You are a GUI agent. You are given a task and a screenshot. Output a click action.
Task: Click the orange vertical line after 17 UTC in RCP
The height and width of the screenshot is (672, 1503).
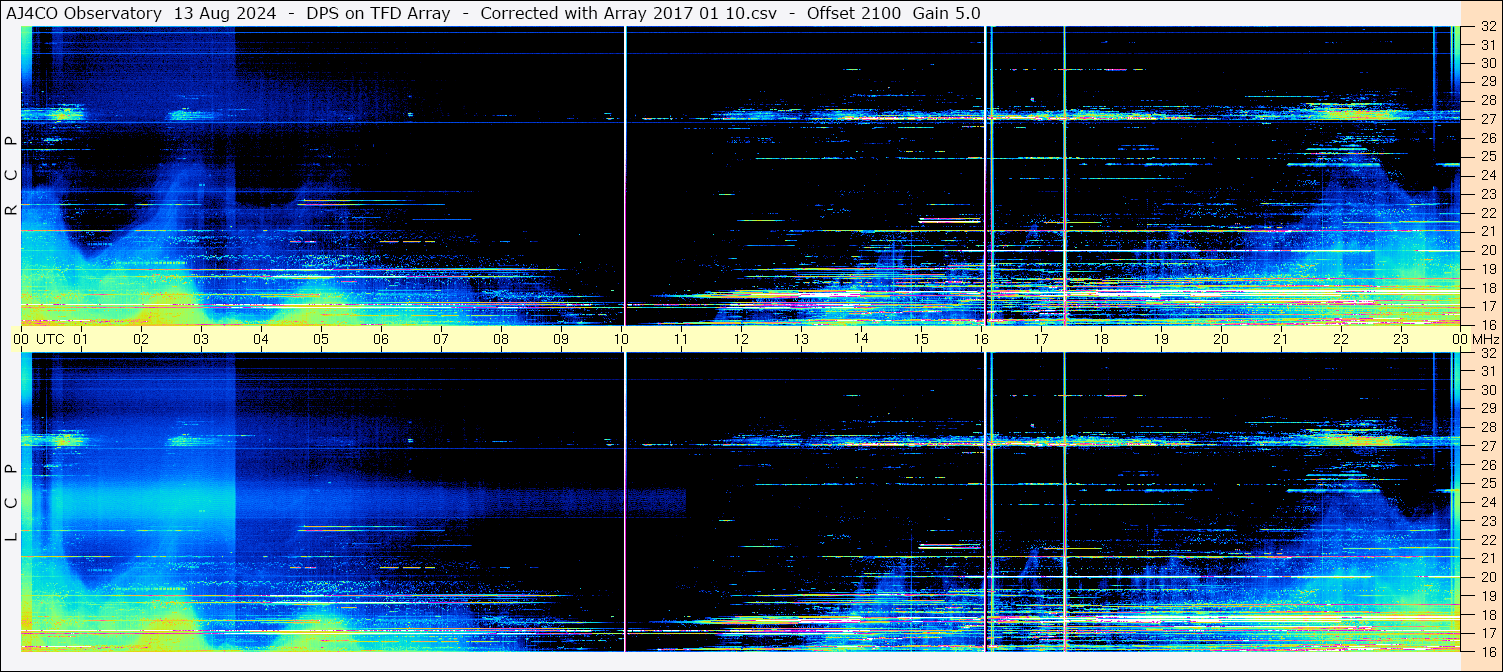[x=1064, y=175]
